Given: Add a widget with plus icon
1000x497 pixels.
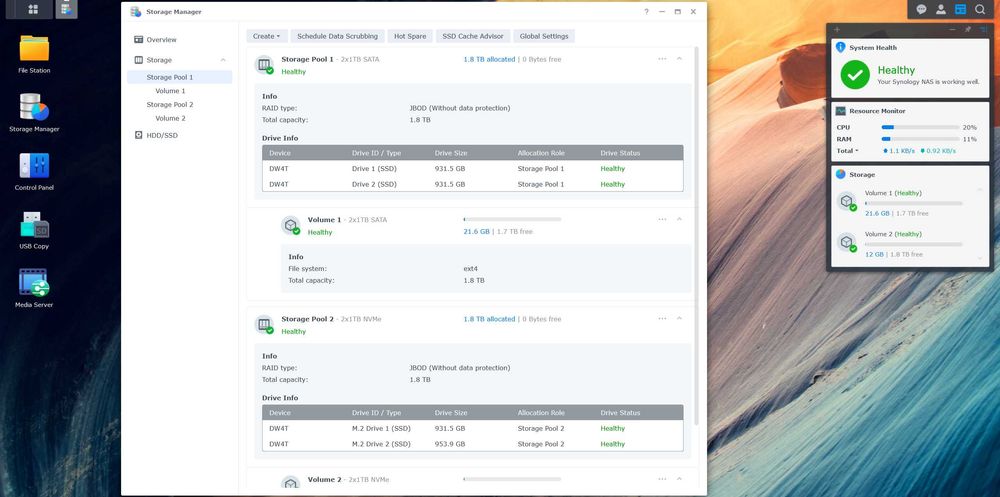Looking at the screenshot, I should point(837,29).
